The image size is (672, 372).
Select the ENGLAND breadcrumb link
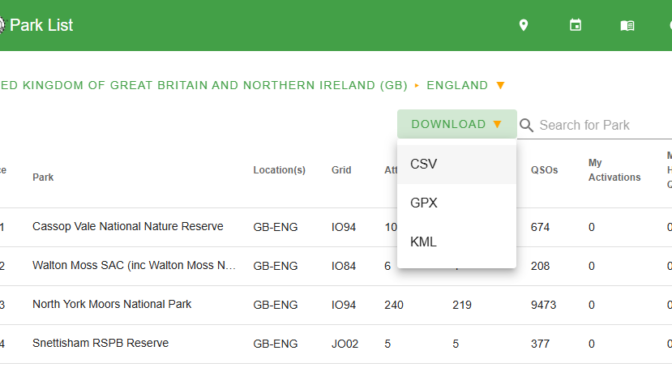click(457, 85)
